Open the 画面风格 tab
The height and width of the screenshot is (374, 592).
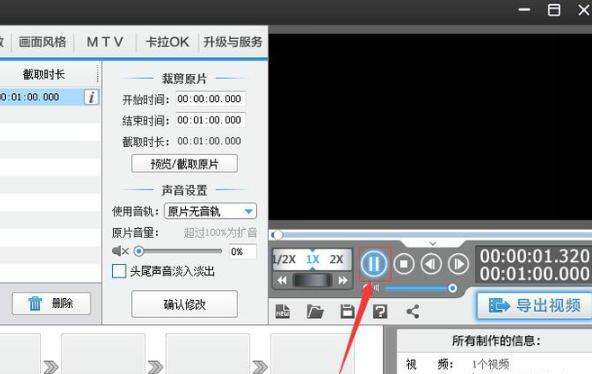42,42
